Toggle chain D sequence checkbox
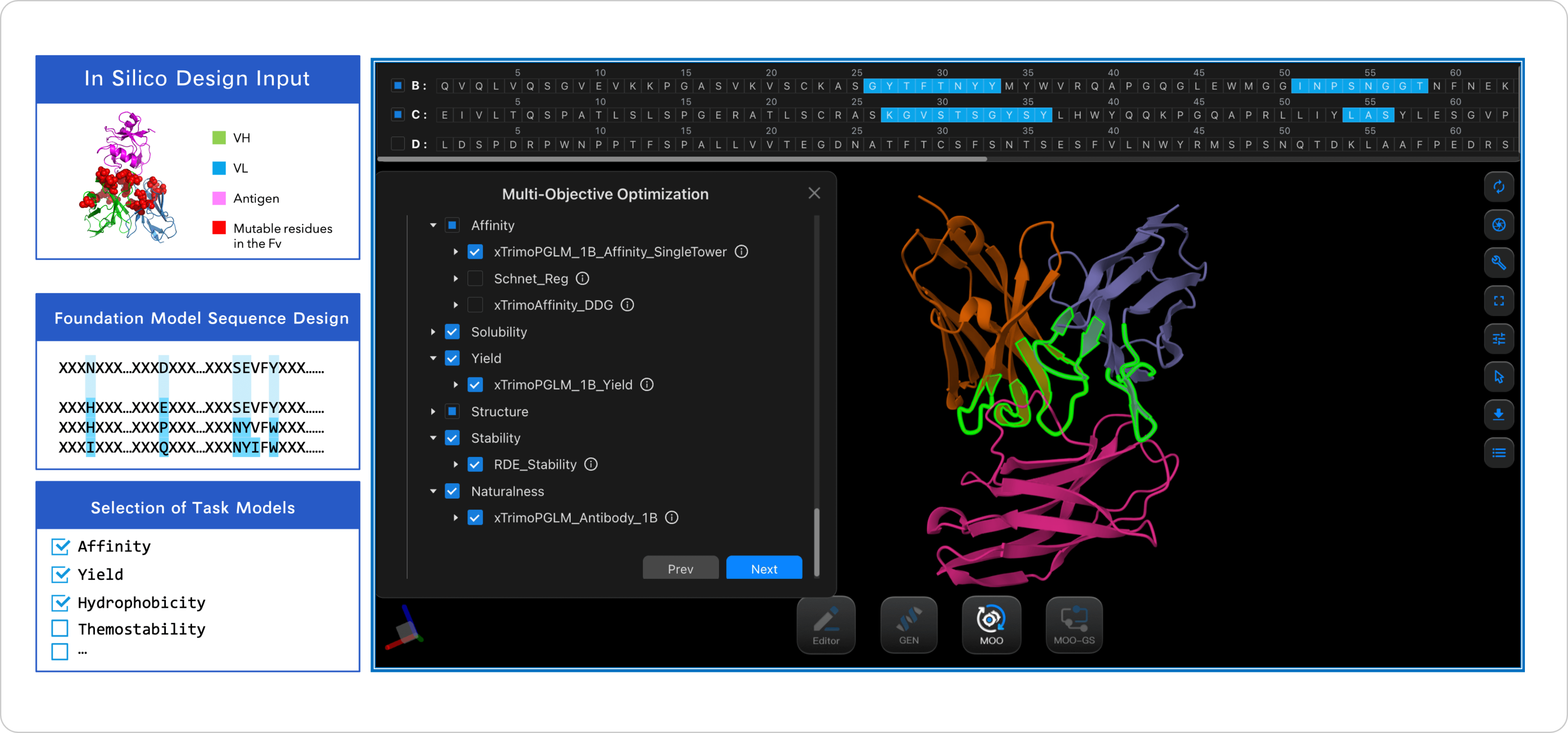Screen dimensions: 1568x733 pos(398,144)
